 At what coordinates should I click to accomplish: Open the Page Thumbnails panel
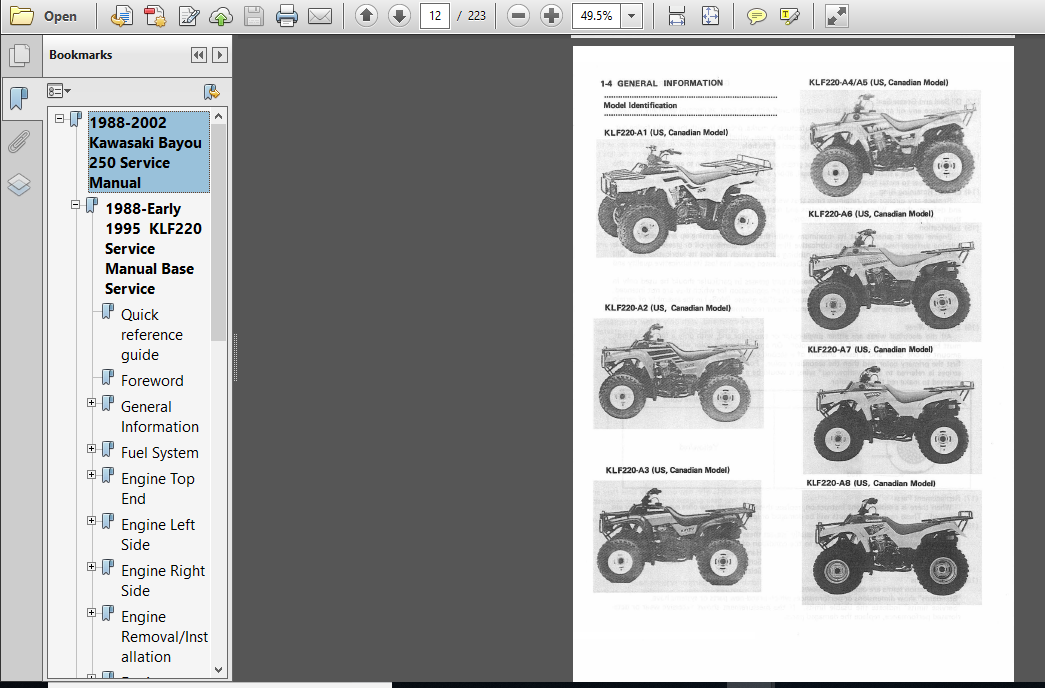20,55
